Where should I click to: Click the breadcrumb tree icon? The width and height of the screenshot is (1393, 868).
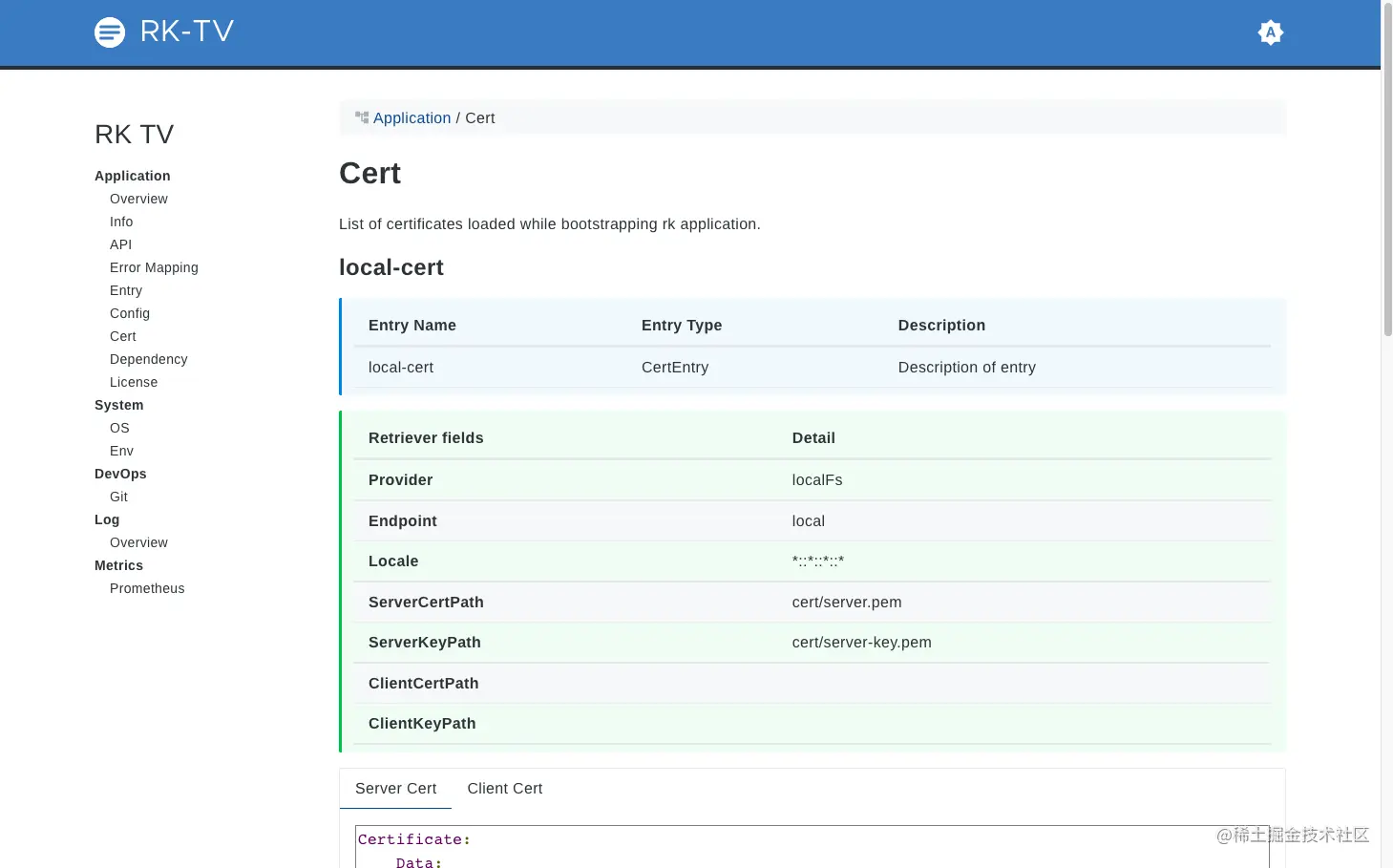click(x=362, y=117)
